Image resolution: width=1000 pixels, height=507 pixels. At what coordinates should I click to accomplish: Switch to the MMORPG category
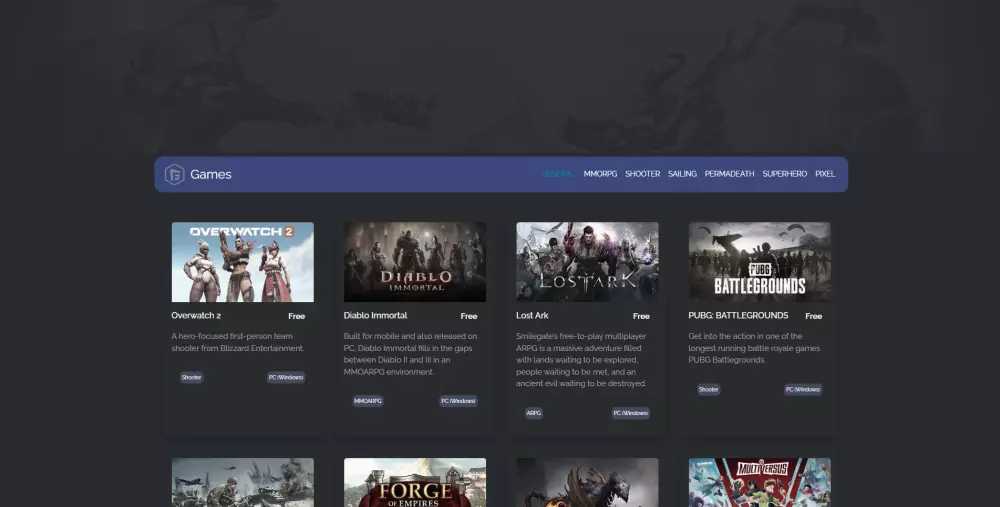pyautogui.click(x=600, y=173)
